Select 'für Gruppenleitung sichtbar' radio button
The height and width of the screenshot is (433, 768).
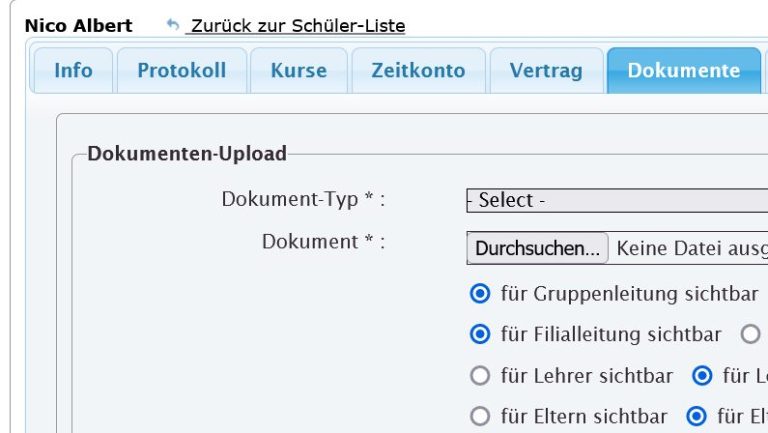coord(480,294)
